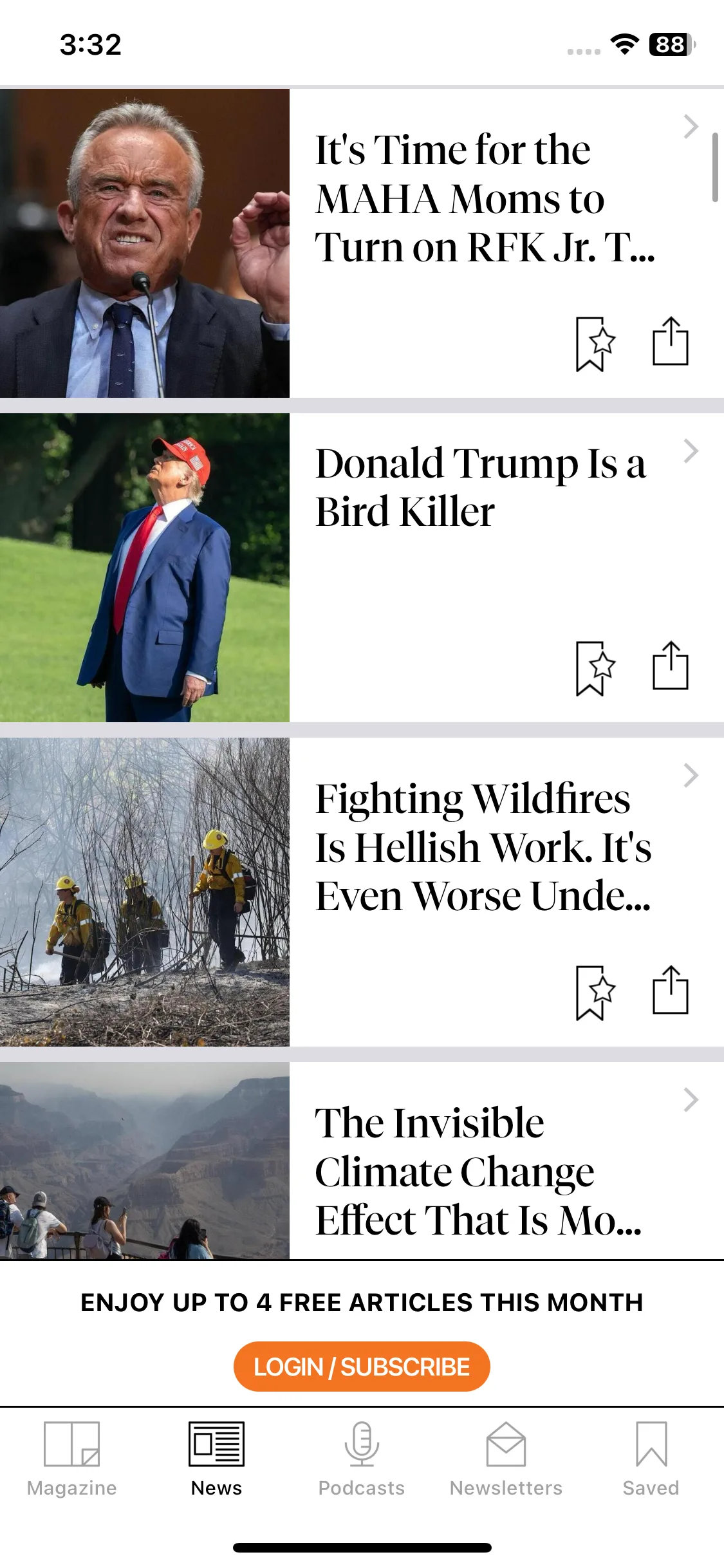The image size is (724, 1568).
Task: Tap the Login / Subscribe button
Action: pyautogui.click(x=362, y=1367)
